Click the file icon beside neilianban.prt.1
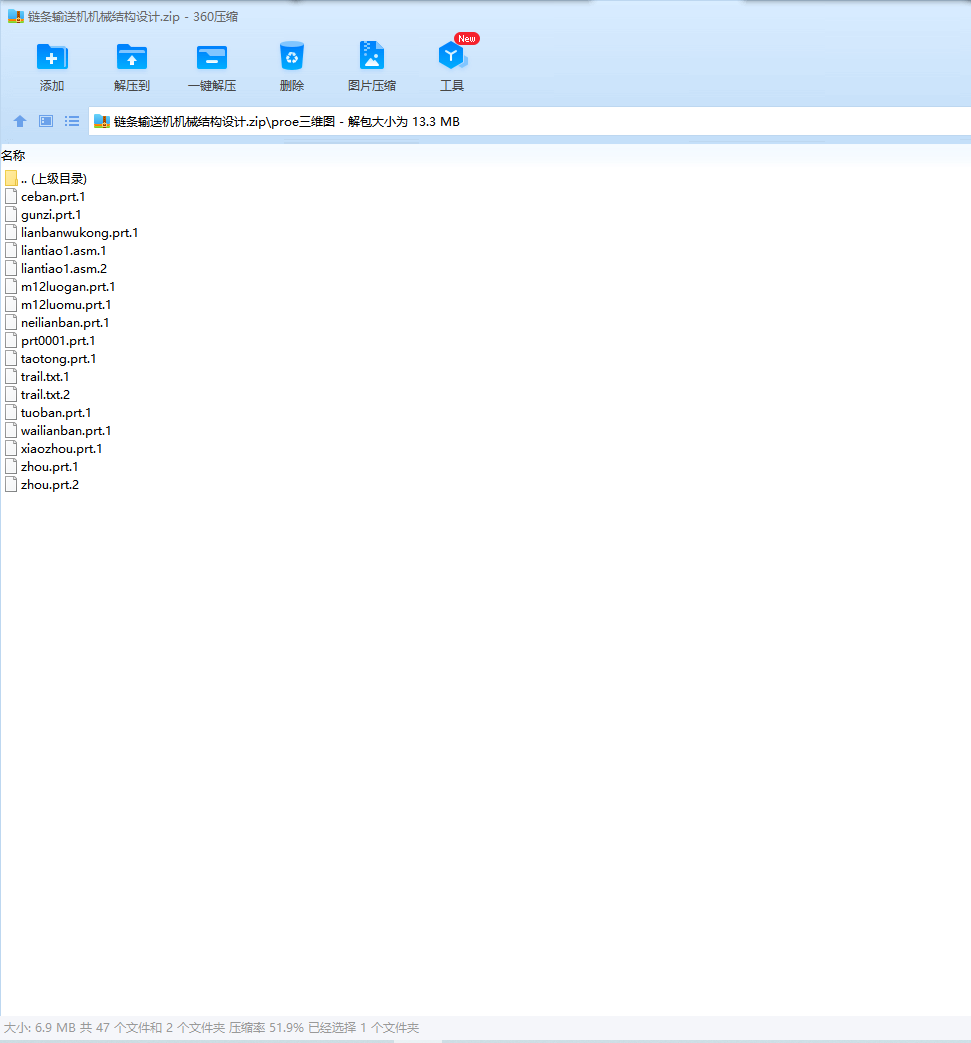The image size is (971, 1043). 11,322
